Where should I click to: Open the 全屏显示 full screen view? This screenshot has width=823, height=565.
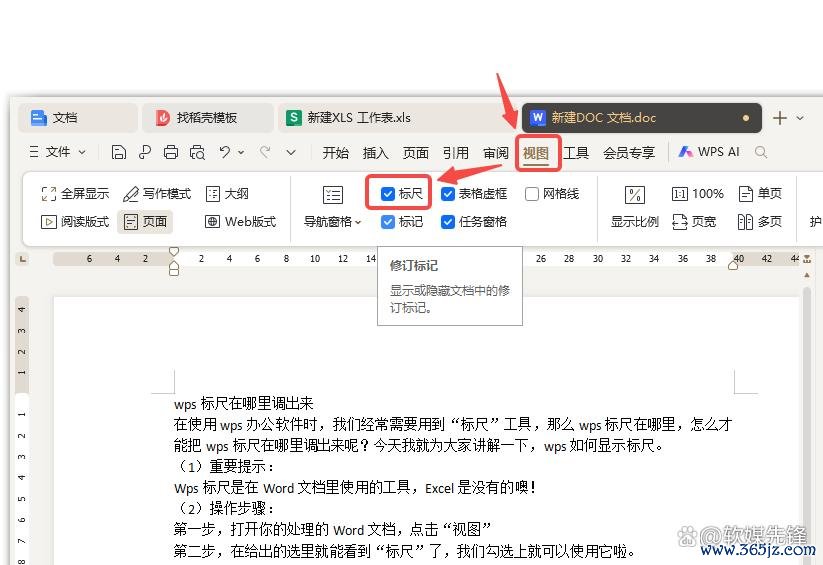click(75, 194)
